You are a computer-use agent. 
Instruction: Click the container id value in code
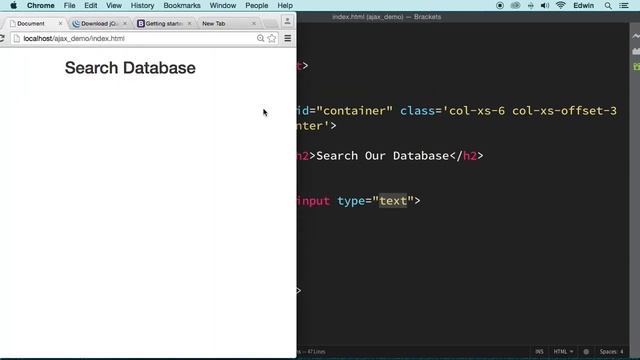(354, 111)
